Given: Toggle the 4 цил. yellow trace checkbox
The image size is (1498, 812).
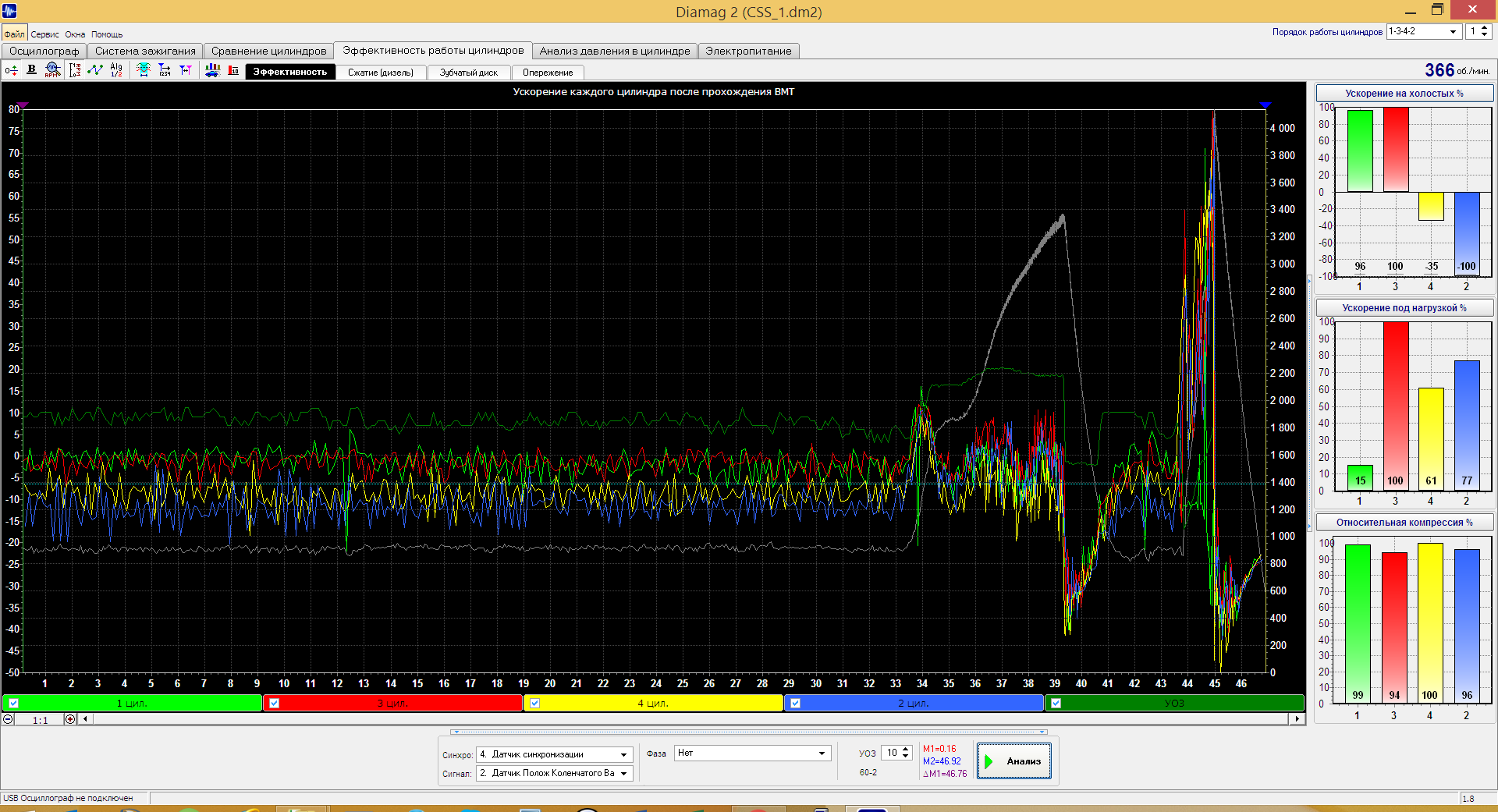Looking at the screenshot, I should (534, 703).
